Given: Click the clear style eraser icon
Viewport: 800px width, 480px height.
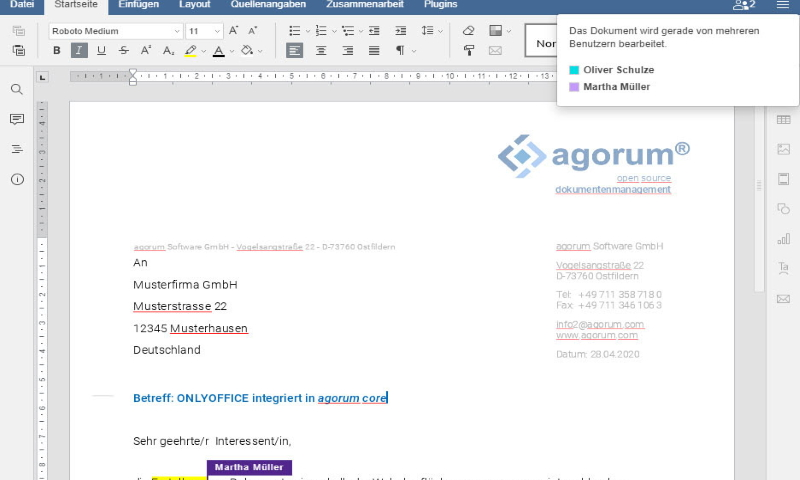Looking at the screenshot, I should point(468,31).
